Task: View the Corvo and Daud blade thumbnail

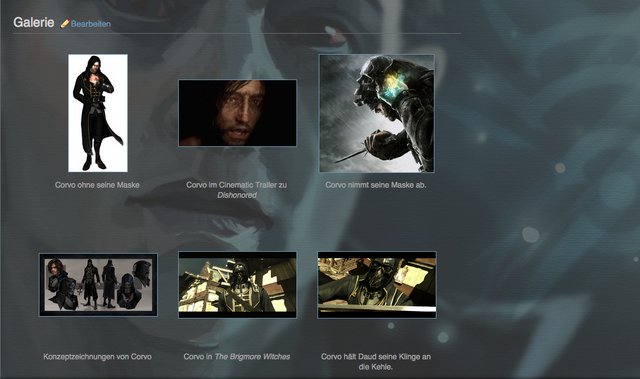Action: point(377,285)
